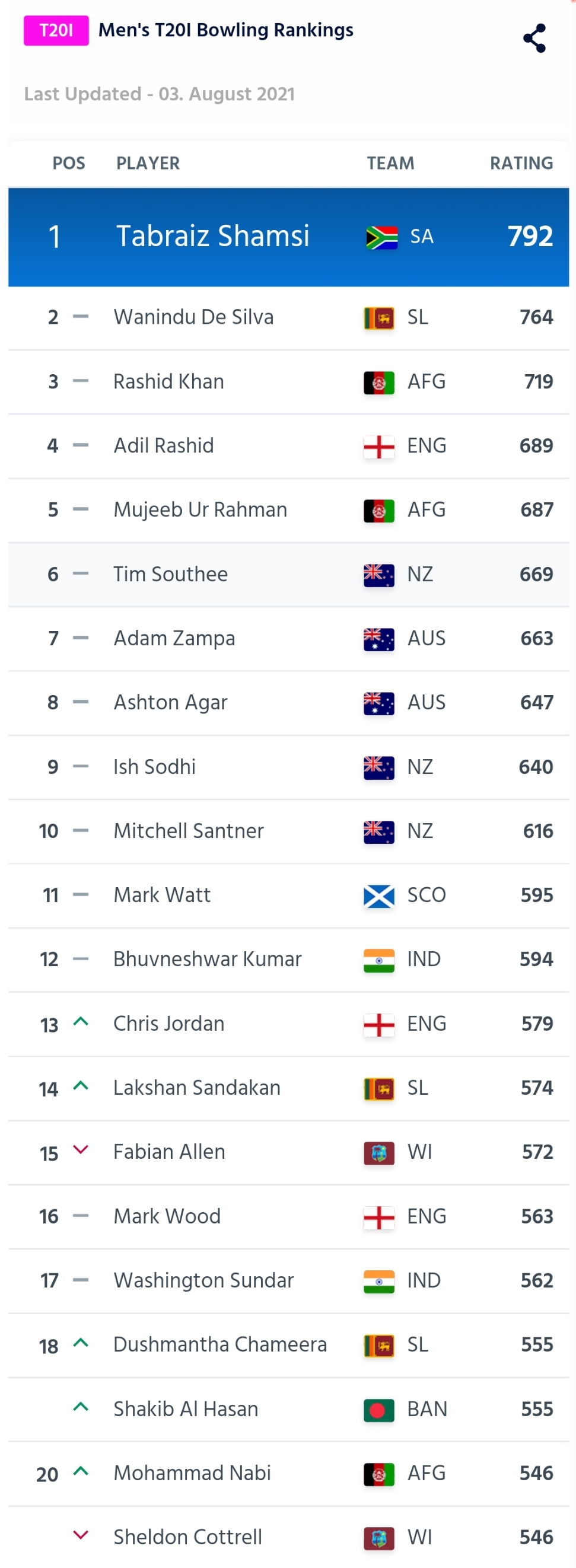Open Rashid Khan player link

click(168, 382)
